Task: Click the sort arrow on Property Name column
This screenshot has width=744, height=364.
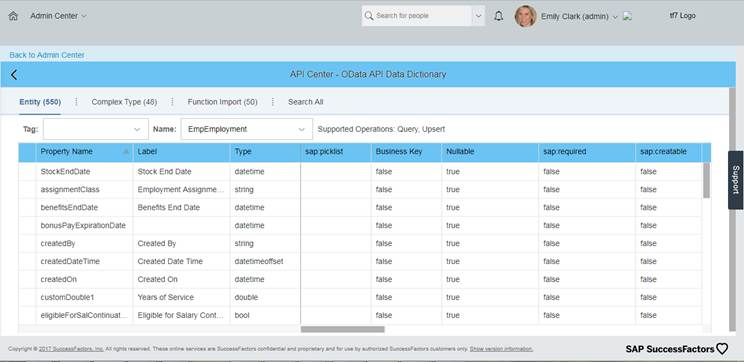Action: point(126,151)
